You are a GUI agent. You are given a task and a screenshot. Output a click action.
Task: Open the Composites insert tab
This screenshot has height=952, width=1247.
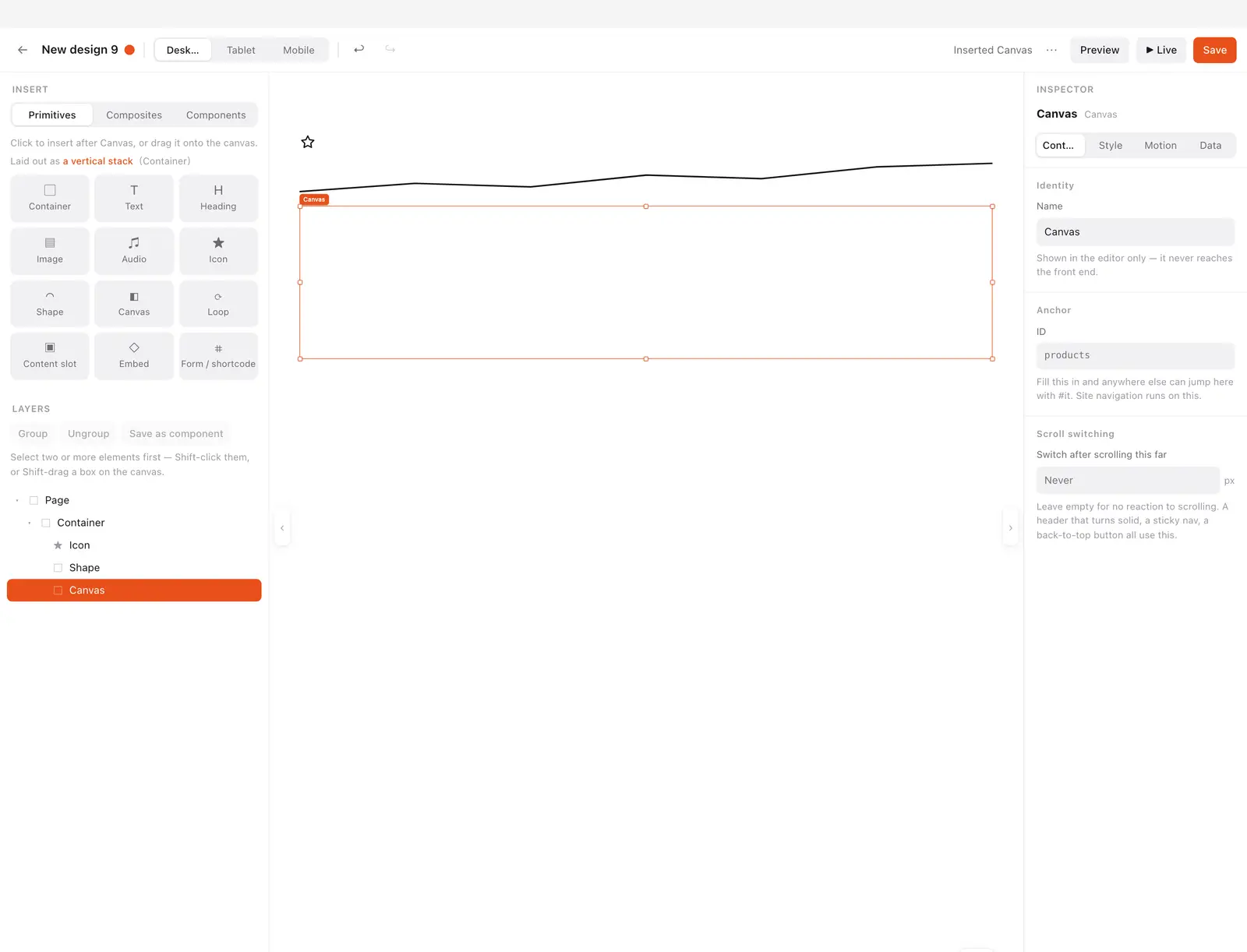(x=134, y=115)
